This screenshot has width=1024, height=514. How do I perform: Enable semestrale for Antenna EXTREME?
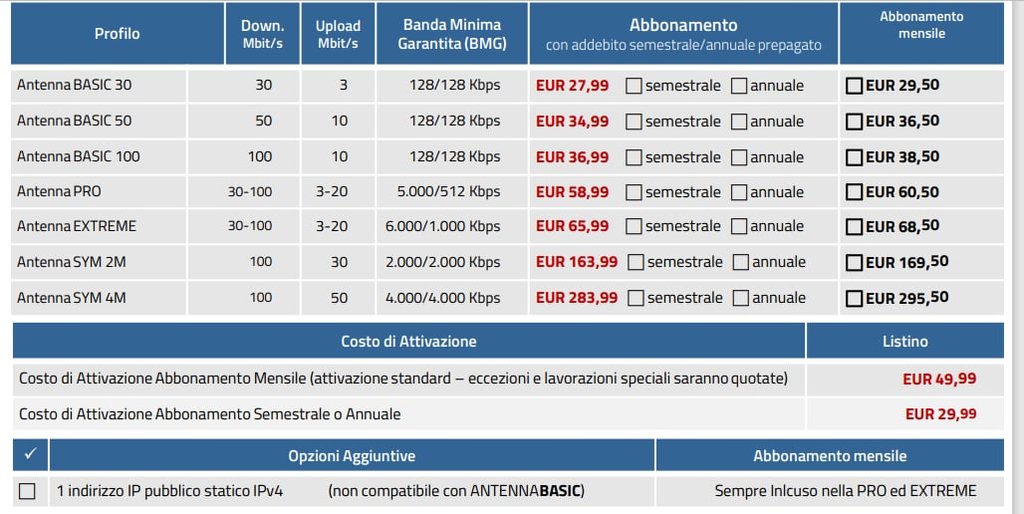634,227
